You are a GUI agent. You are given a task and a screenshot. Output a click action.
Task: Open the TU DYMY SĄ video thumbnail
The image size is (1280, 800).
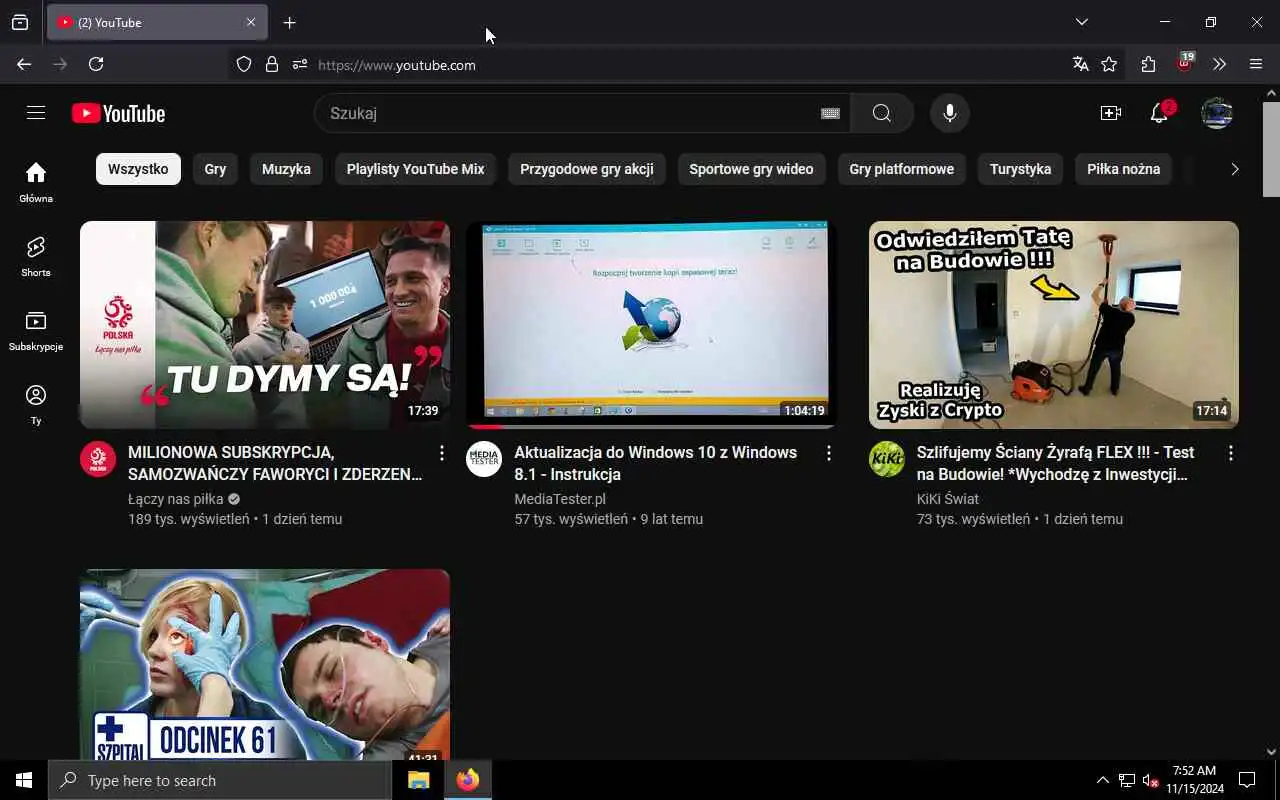[x=265, y=325]
